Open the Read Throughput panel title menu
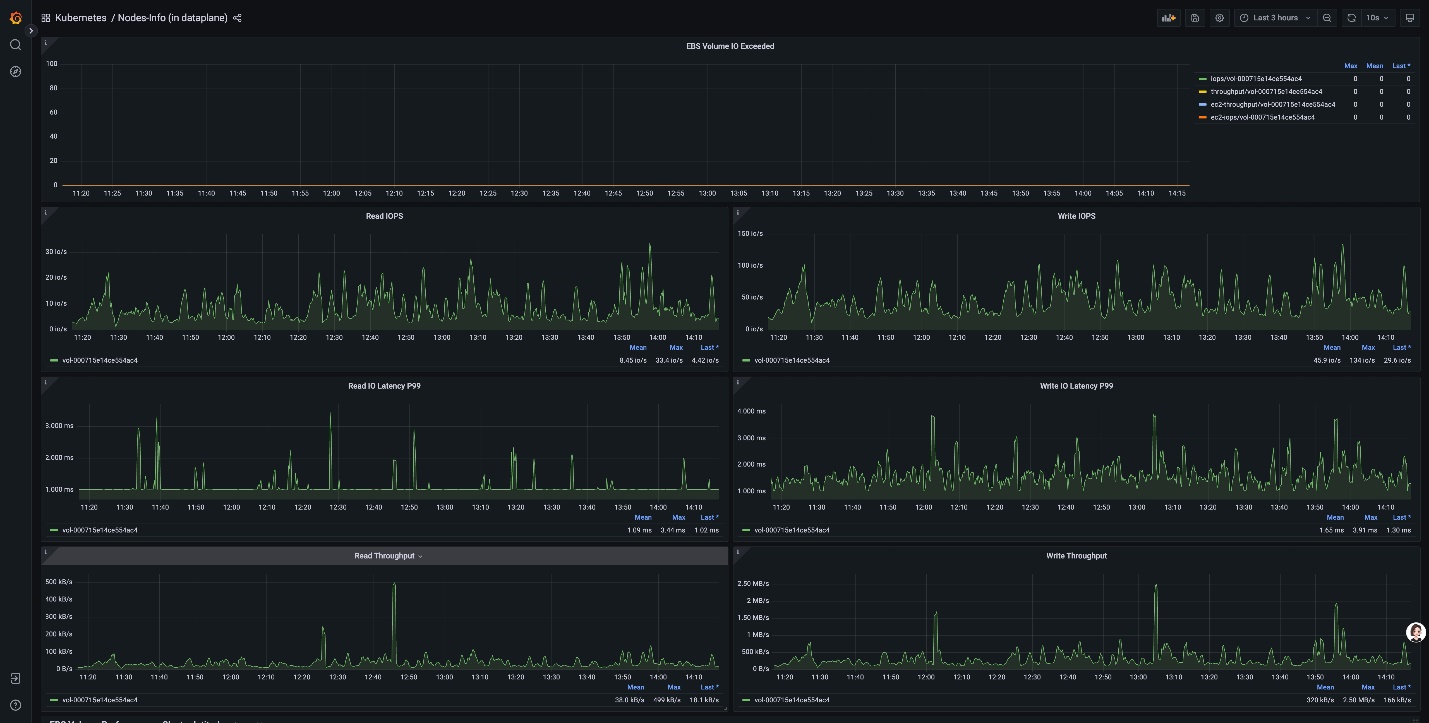The height and width of the screenshot is (723, 1429). 384,556
